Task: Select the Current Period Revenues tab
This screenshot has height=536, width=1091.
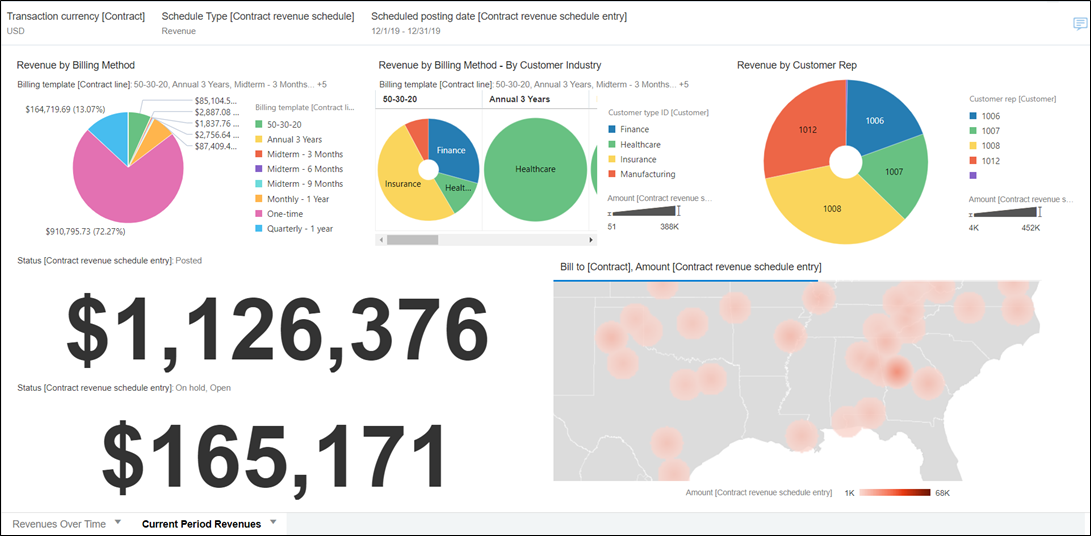Action: coord(201,524)
